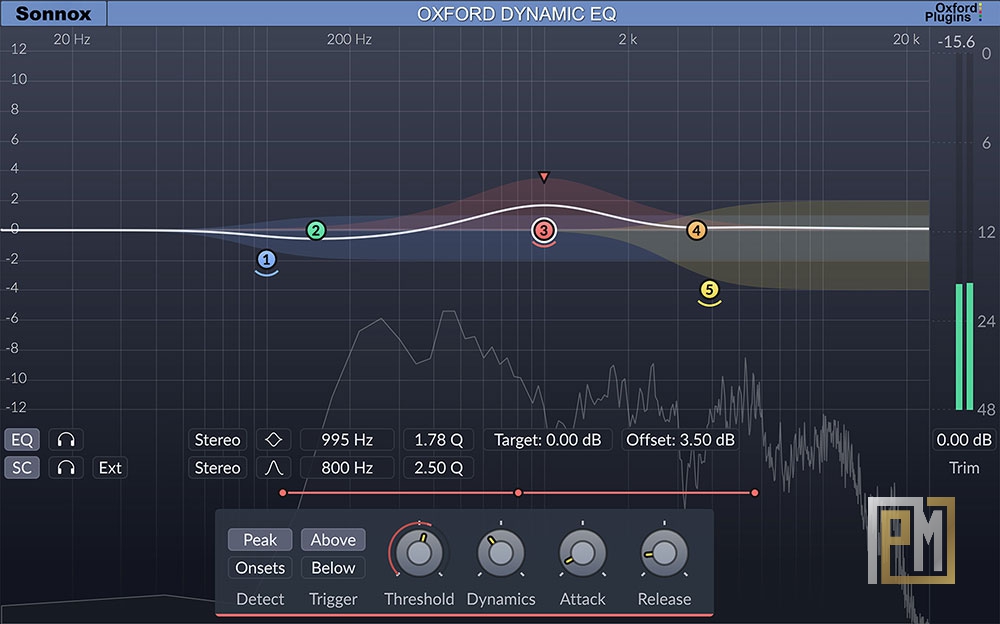Click the OXFORD DYNAMIC EQ title
1000x624 pixels.
pos(517,13)
